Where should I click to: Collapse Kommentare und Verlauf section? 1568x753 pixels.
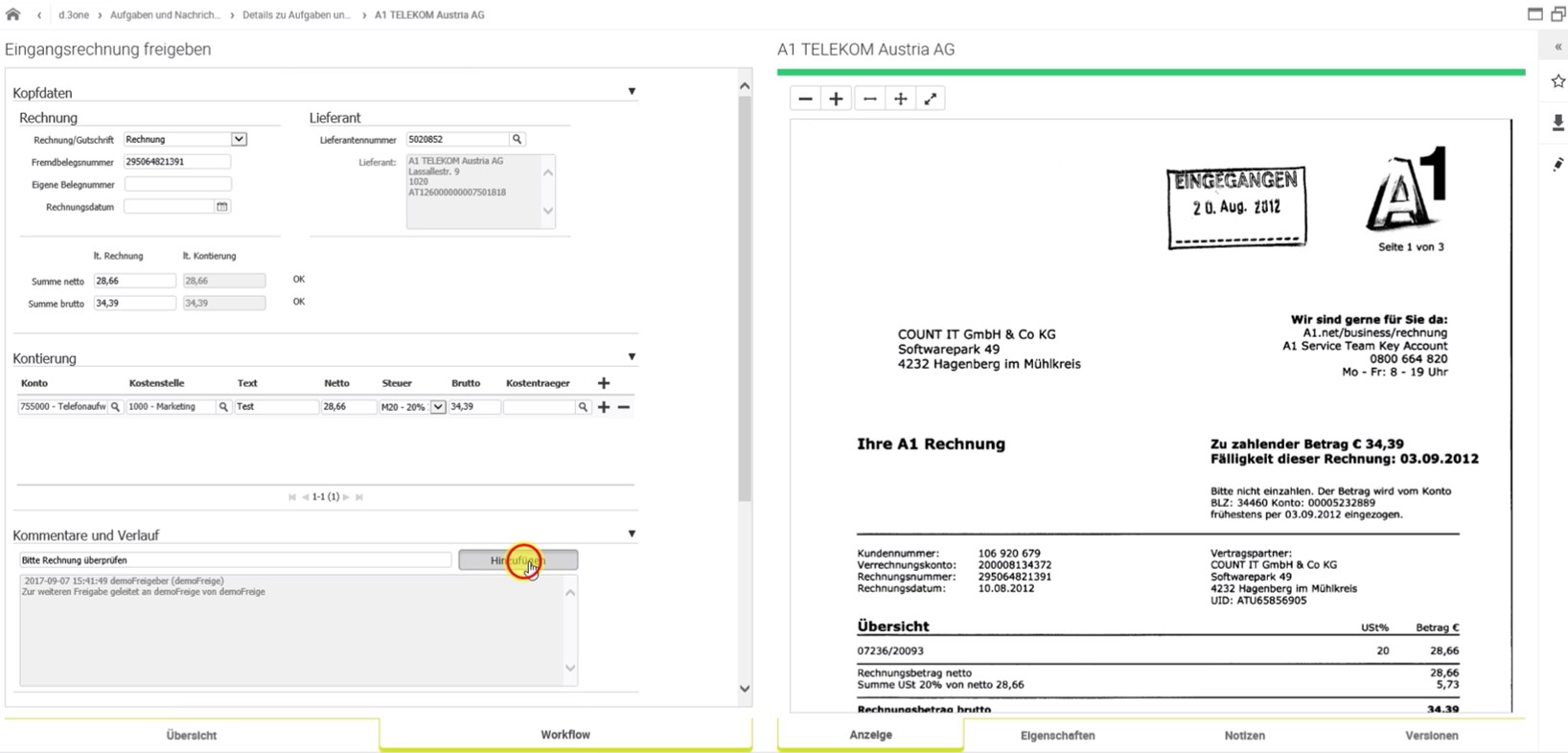(x=632, y=535)
